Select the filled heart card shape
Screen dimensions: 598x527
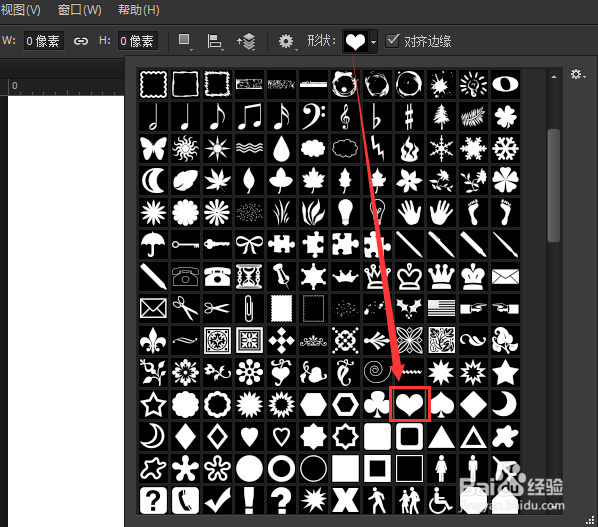click(x=409, y=404)
